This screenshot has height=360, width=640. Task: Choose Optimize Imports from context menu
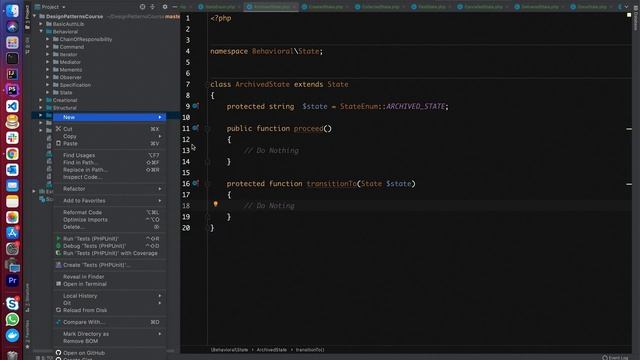(109, 220)
